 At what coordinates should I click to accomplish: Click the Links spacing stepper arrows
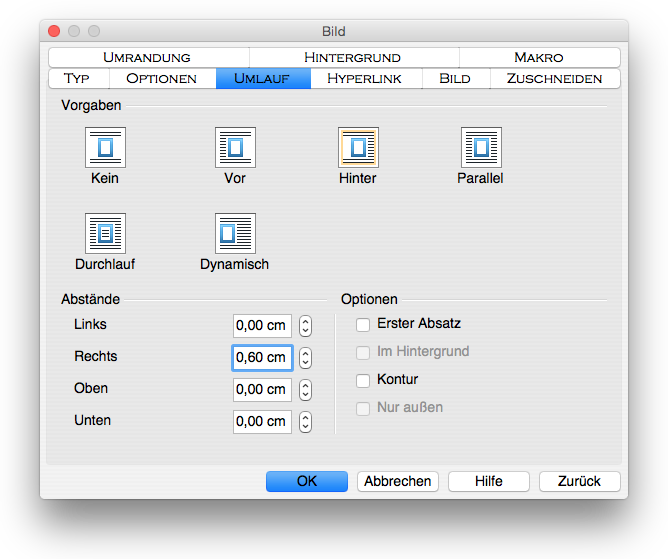(x=306, y=326)
